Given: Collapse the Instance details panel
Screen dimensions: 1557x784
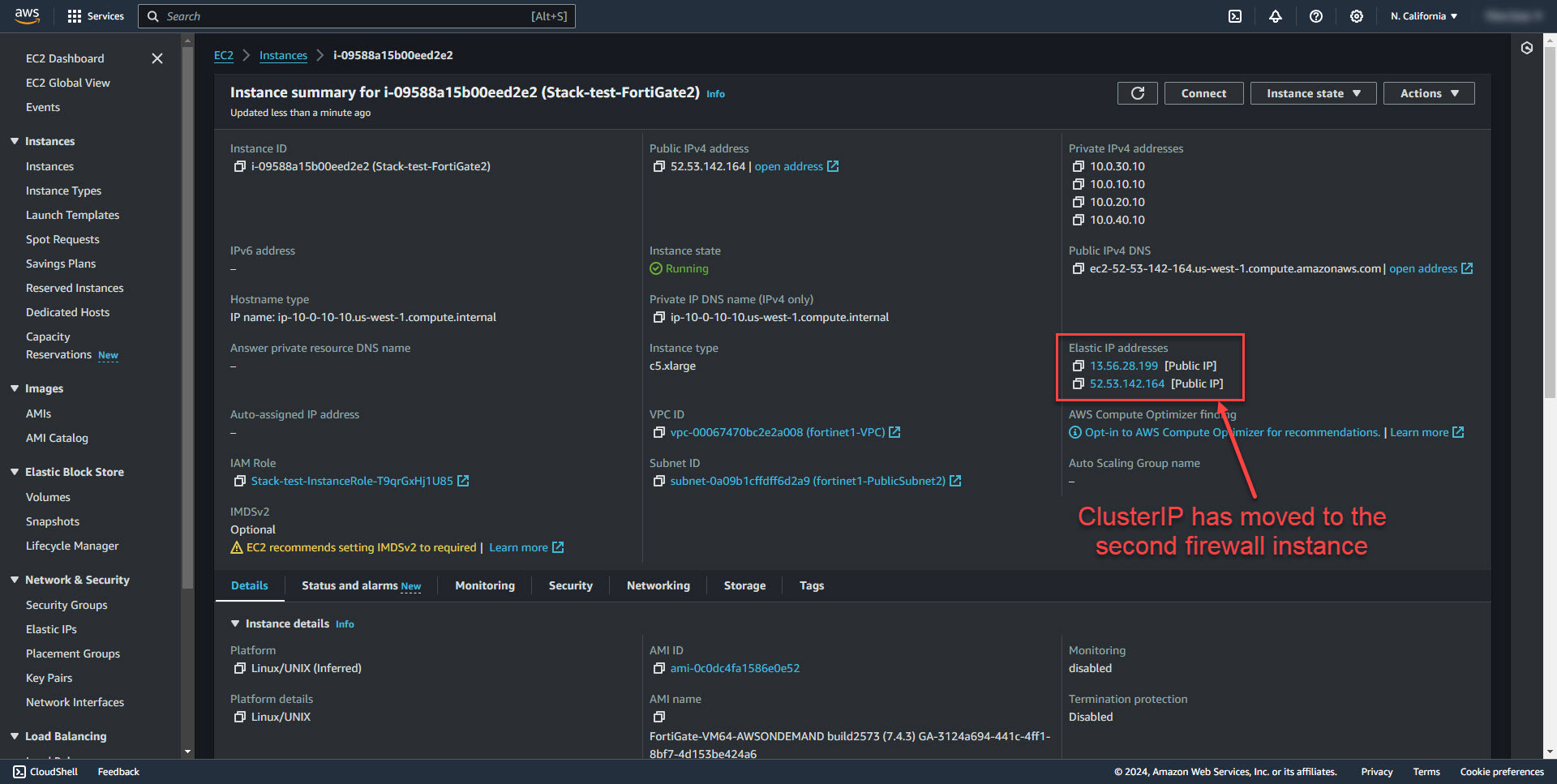Looking at the screenshot, I should [x=235, y=623].
